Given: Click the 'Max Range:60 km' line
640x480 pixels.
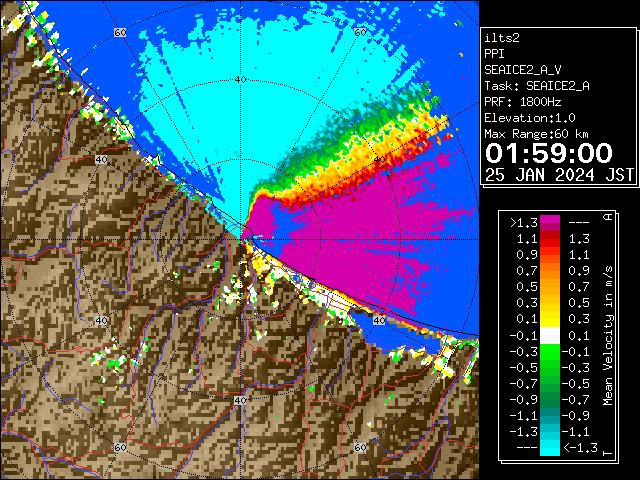Looking at the screenshot, I should coord(537,134).
